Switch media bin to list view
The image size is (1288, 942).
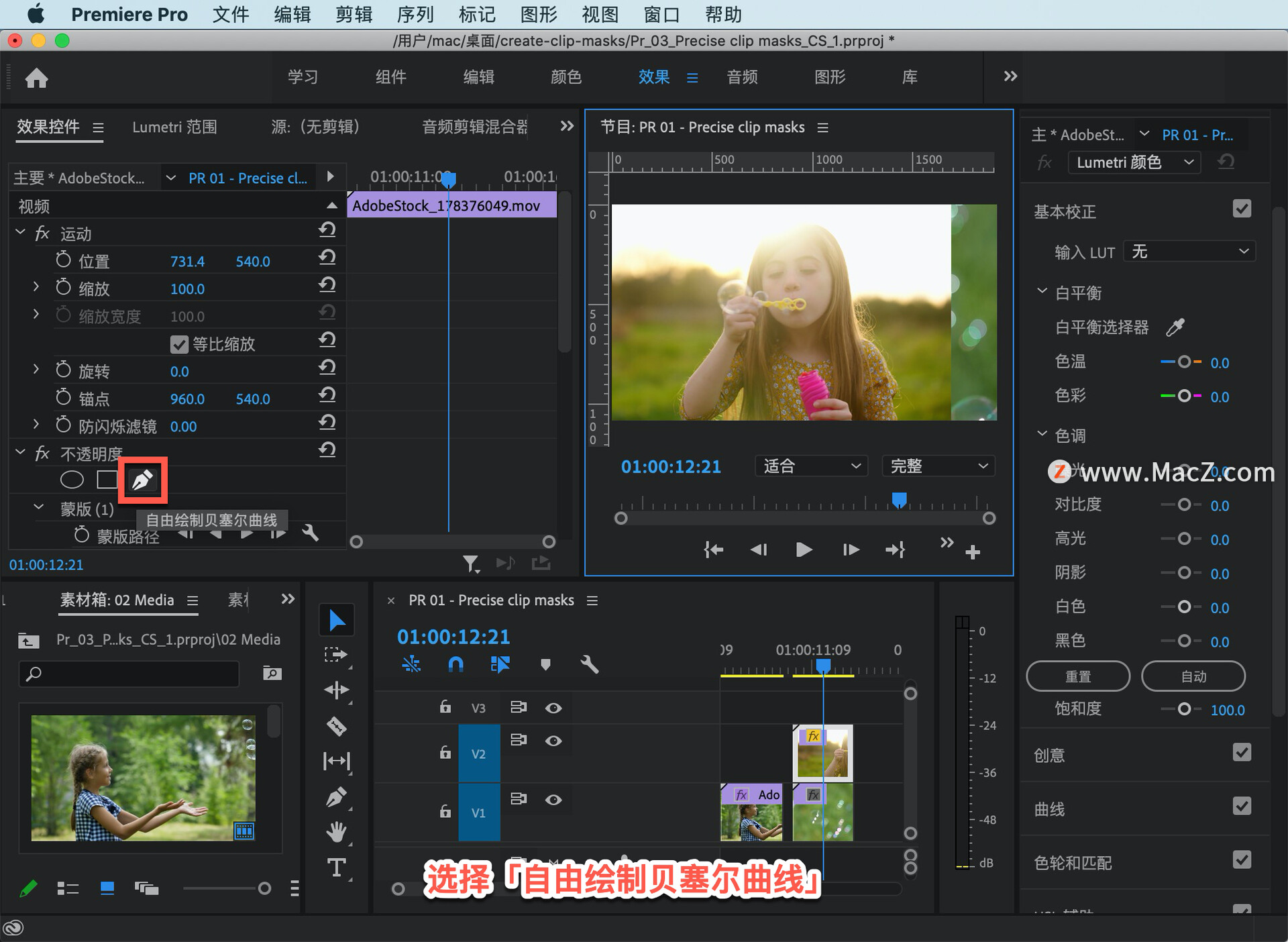(68, 889)
